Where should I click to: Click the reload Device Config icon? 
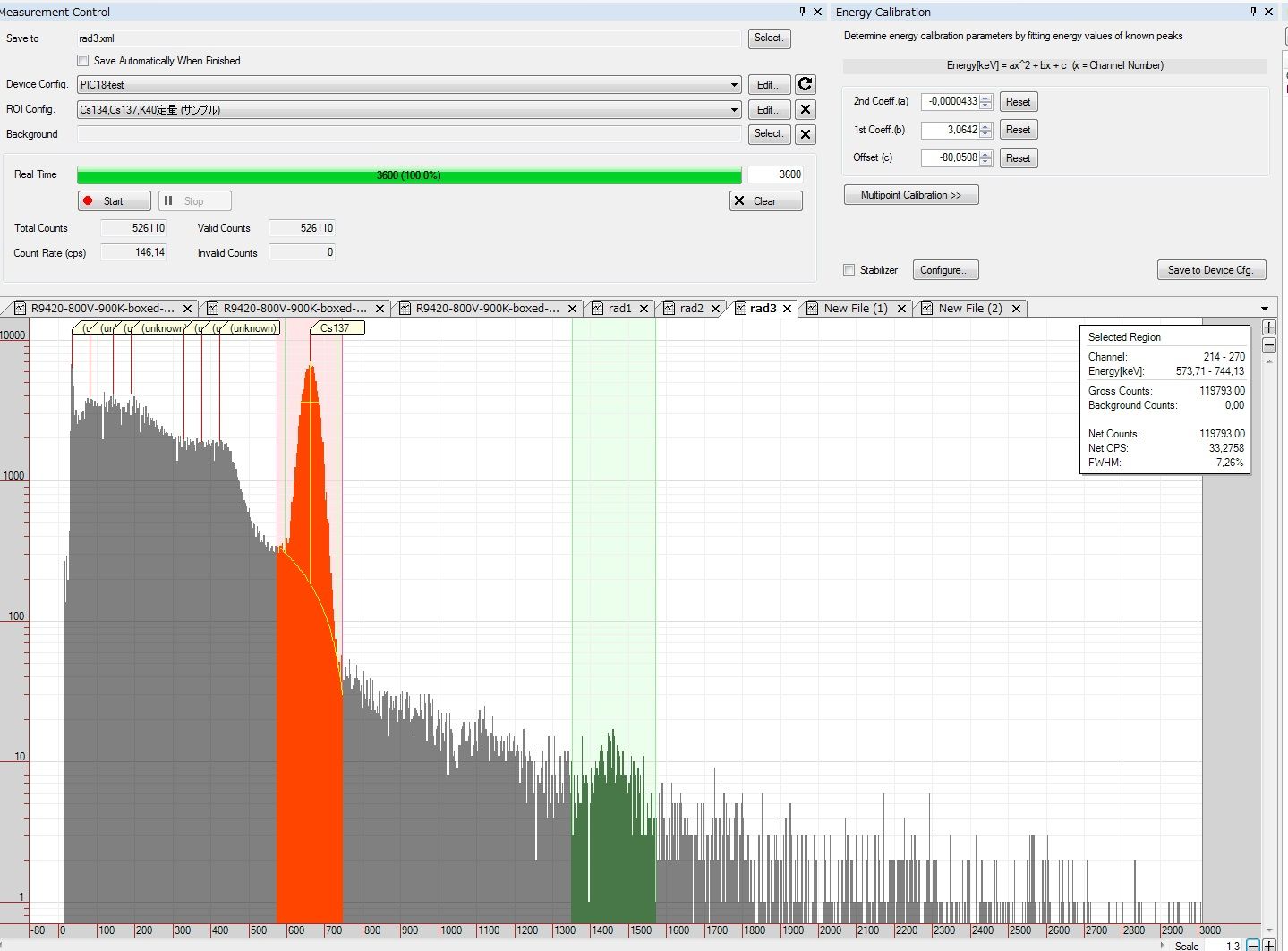tap(805, 84)
